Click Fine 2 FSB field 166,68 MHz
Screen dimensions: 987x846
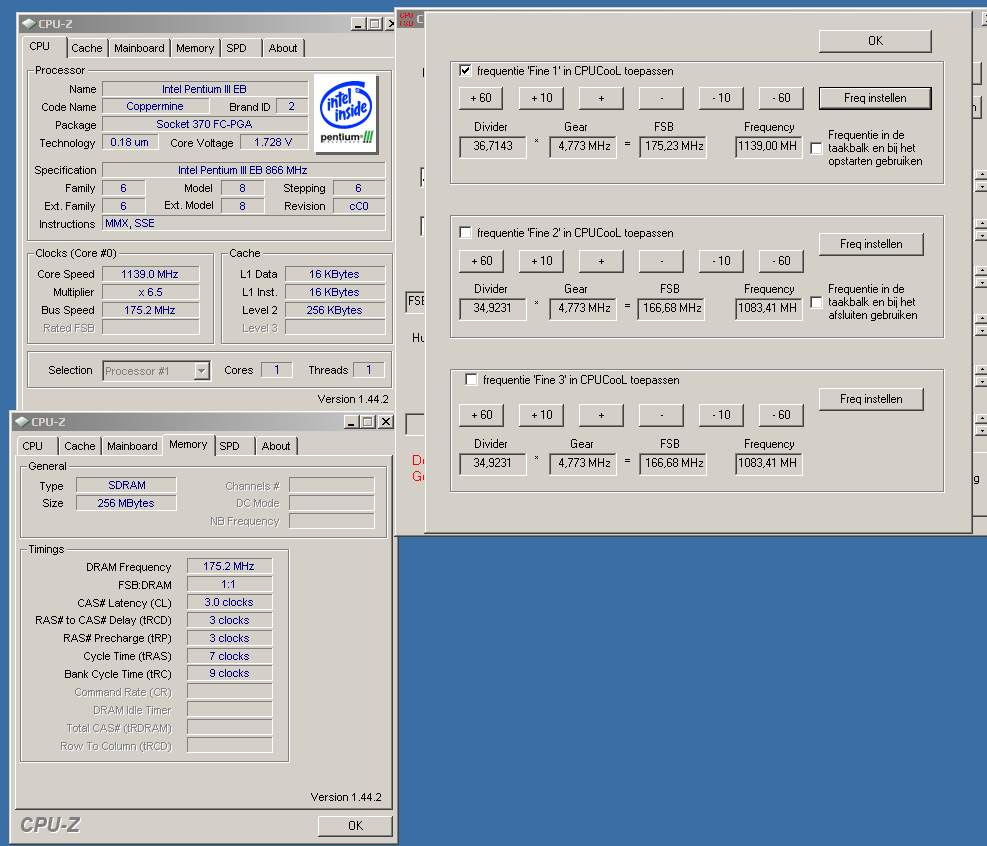coord(672,309)
